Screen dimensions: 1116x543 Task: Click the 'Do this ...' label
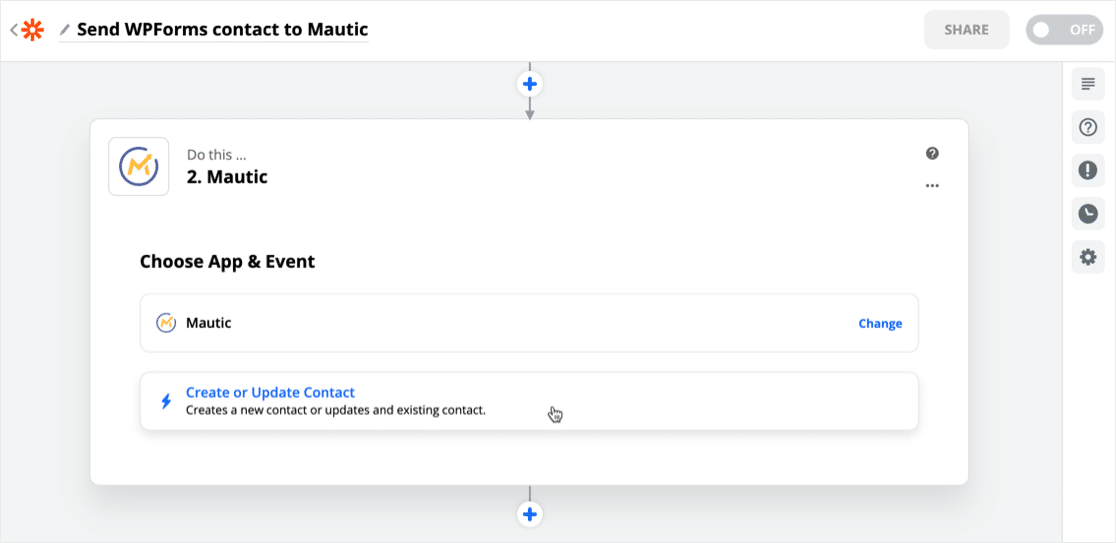[216, 154]
